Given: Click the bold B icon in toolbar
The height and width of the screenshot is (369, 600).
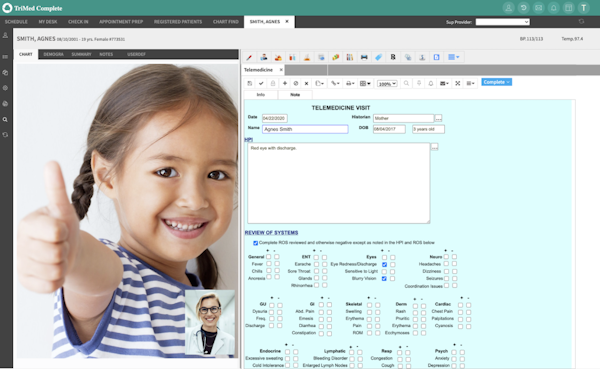Looking at the screenshot, I should 393,57.
